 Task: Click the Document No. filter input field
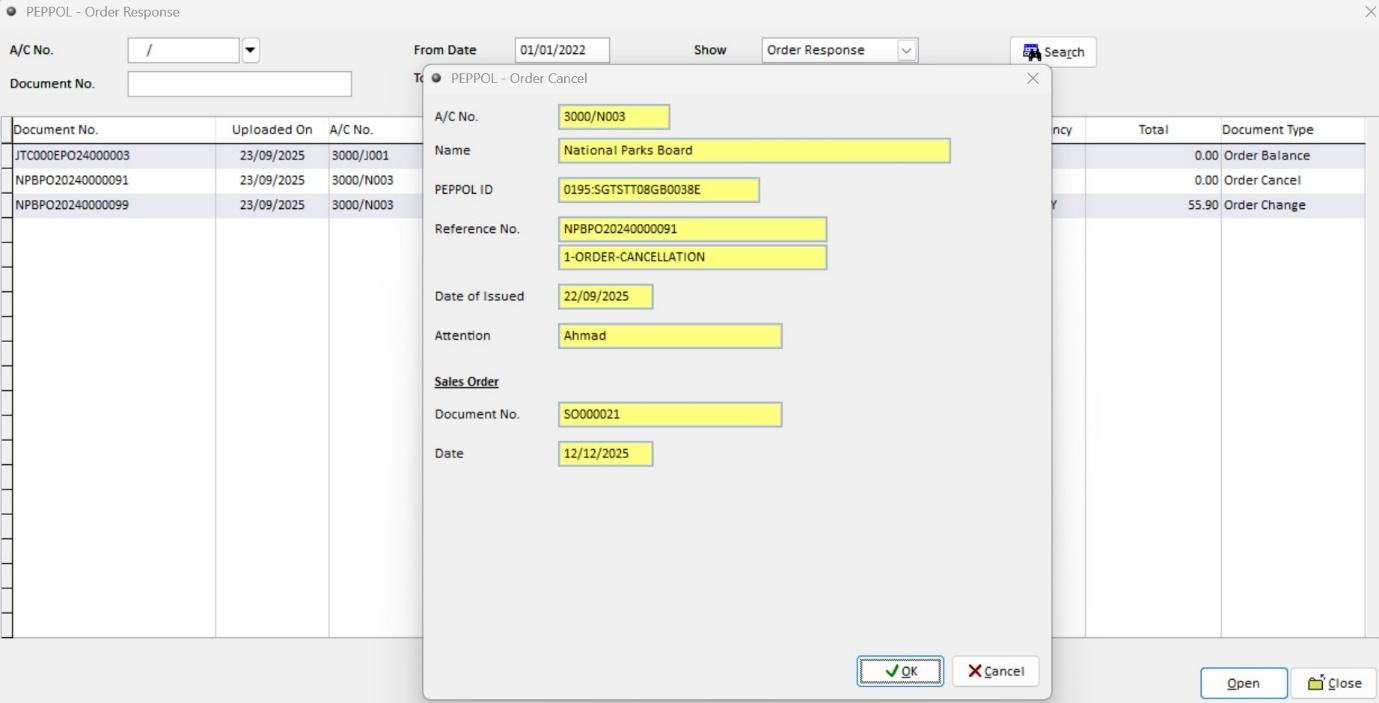tap(240, 84)
